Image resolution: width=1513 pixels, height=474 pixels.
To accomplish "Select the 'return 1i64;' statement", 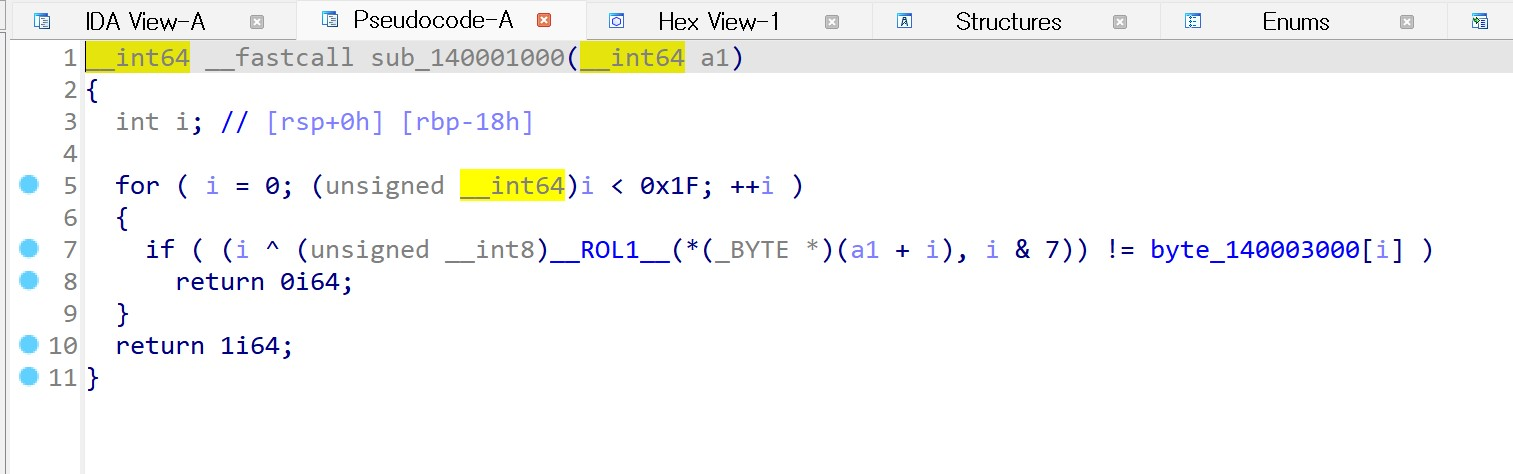I will pos(205,346).
